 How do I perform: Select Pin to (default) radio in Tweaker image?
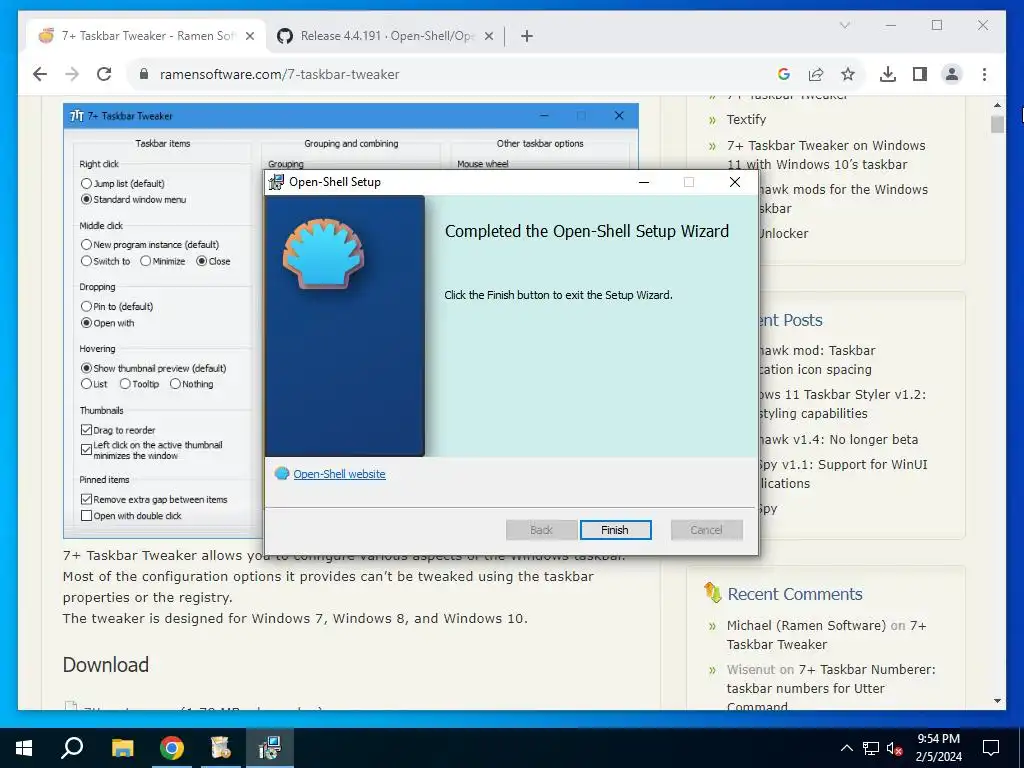point(86,306)
